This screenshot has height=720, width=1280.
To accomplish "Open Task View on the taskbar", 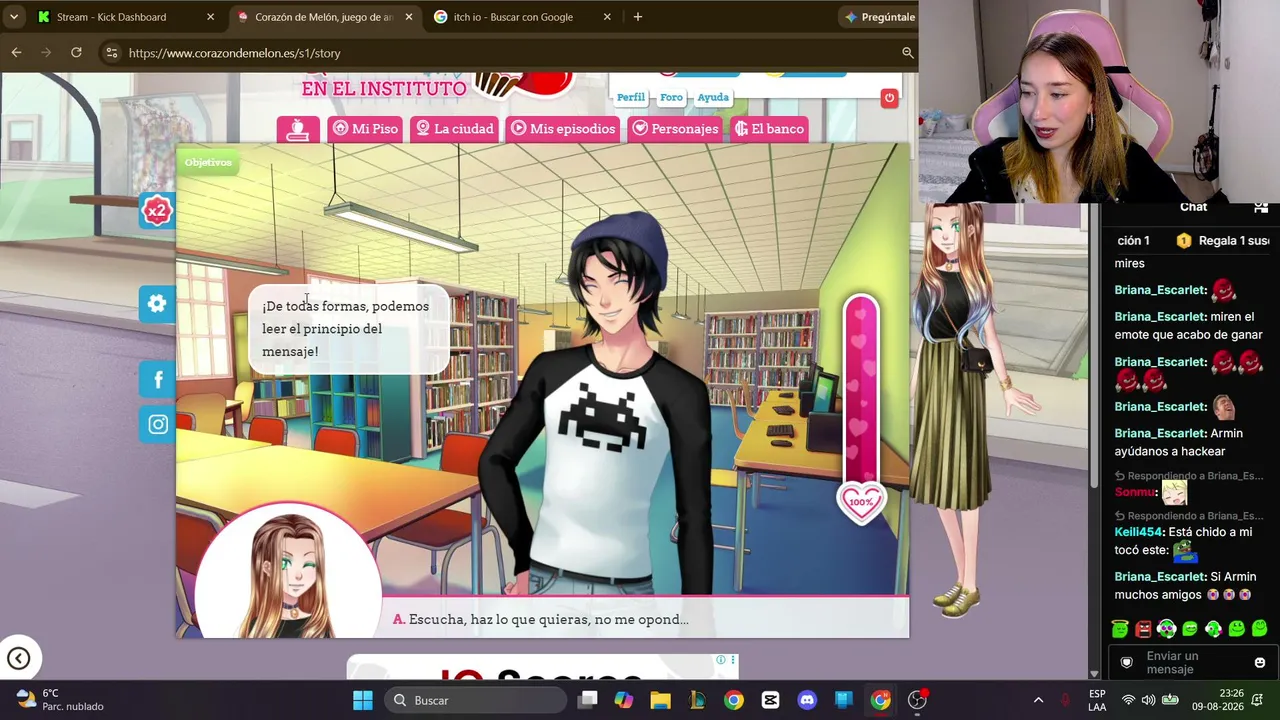I will tap(588, 700).
